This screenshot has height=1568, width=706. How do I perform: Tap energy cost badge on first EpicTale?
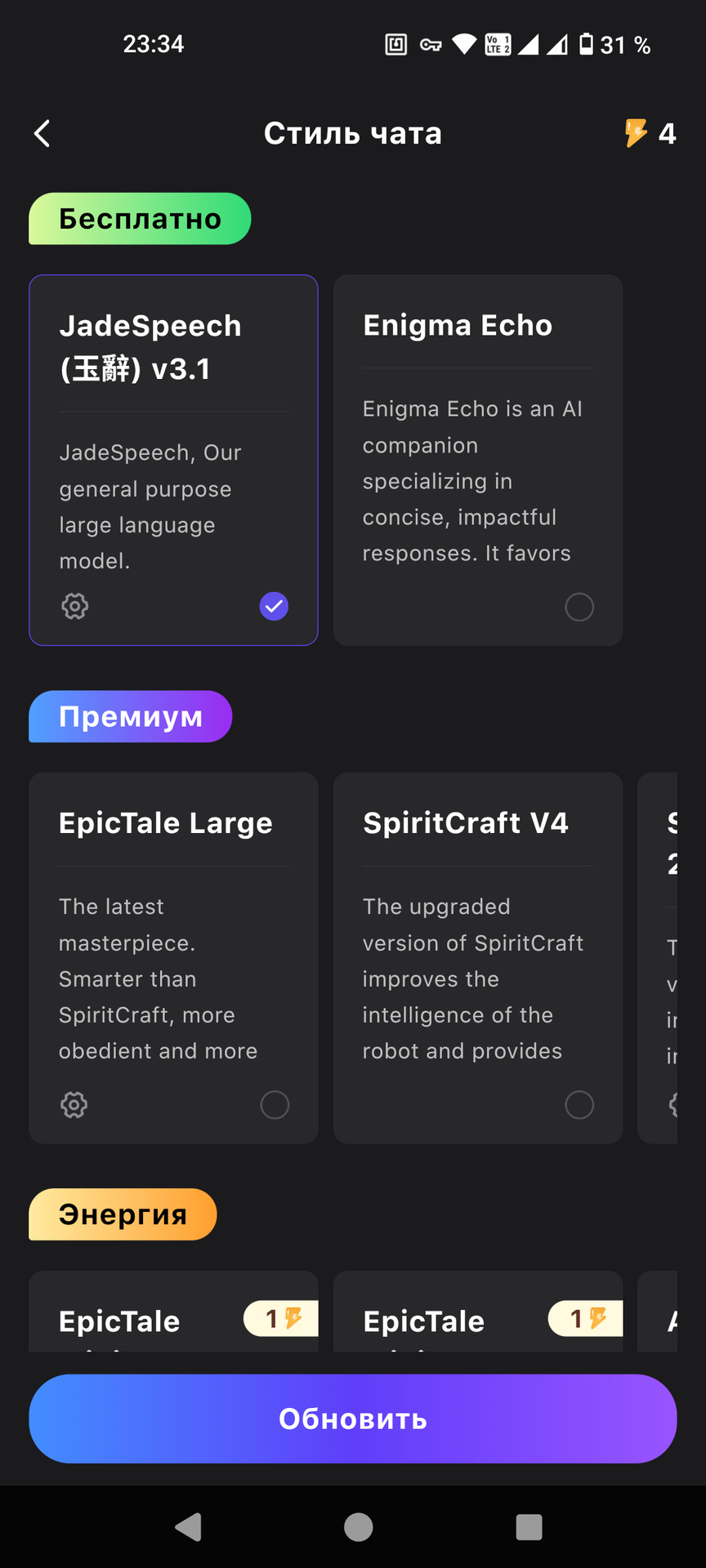point(280,1318)
